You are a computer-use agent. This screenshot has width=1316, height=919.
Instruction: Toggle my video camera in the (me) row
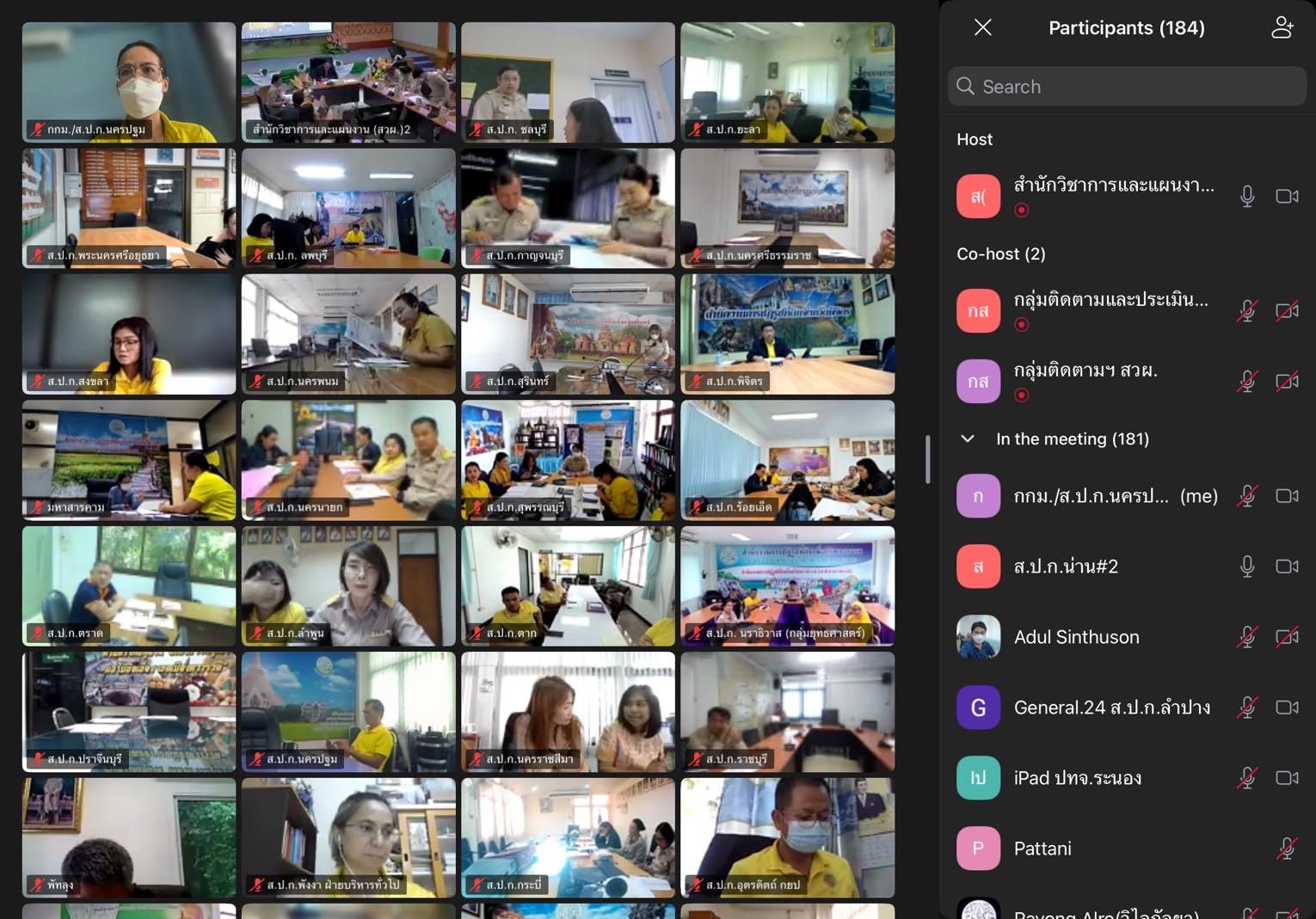coord(1287,496)
